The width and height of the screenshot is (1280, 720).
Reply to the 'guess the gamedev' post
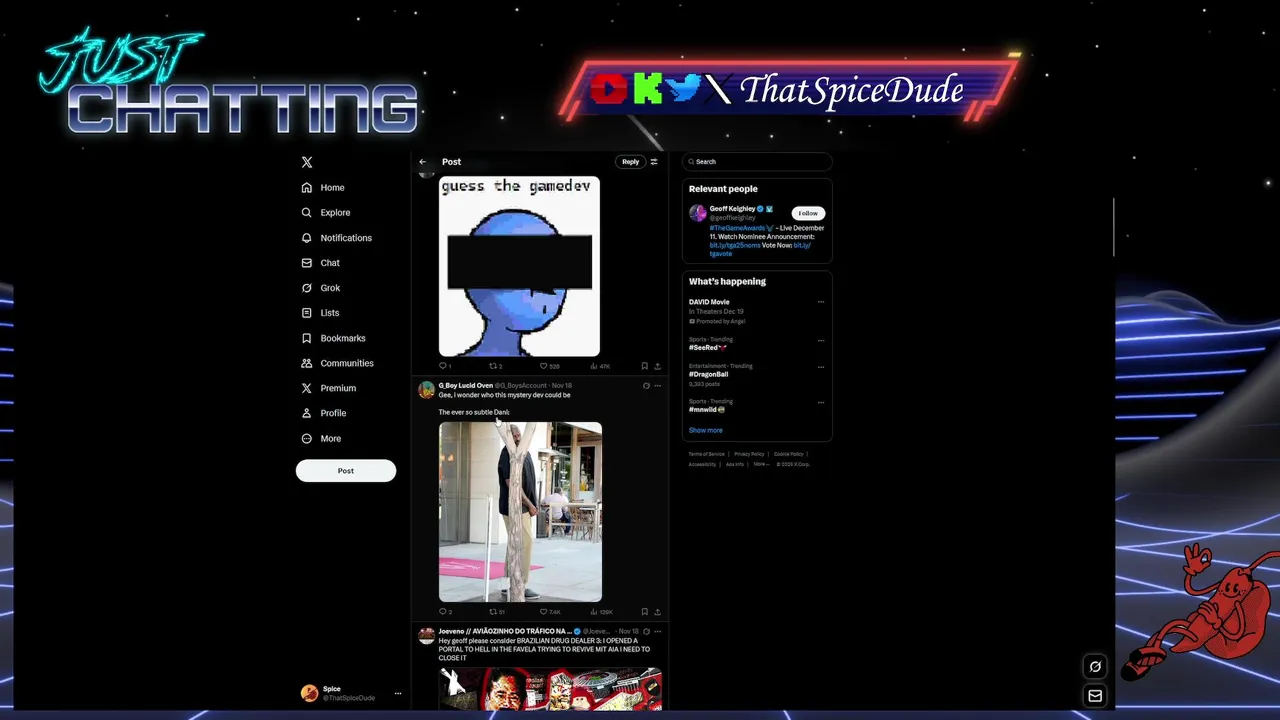pos(444,366)
